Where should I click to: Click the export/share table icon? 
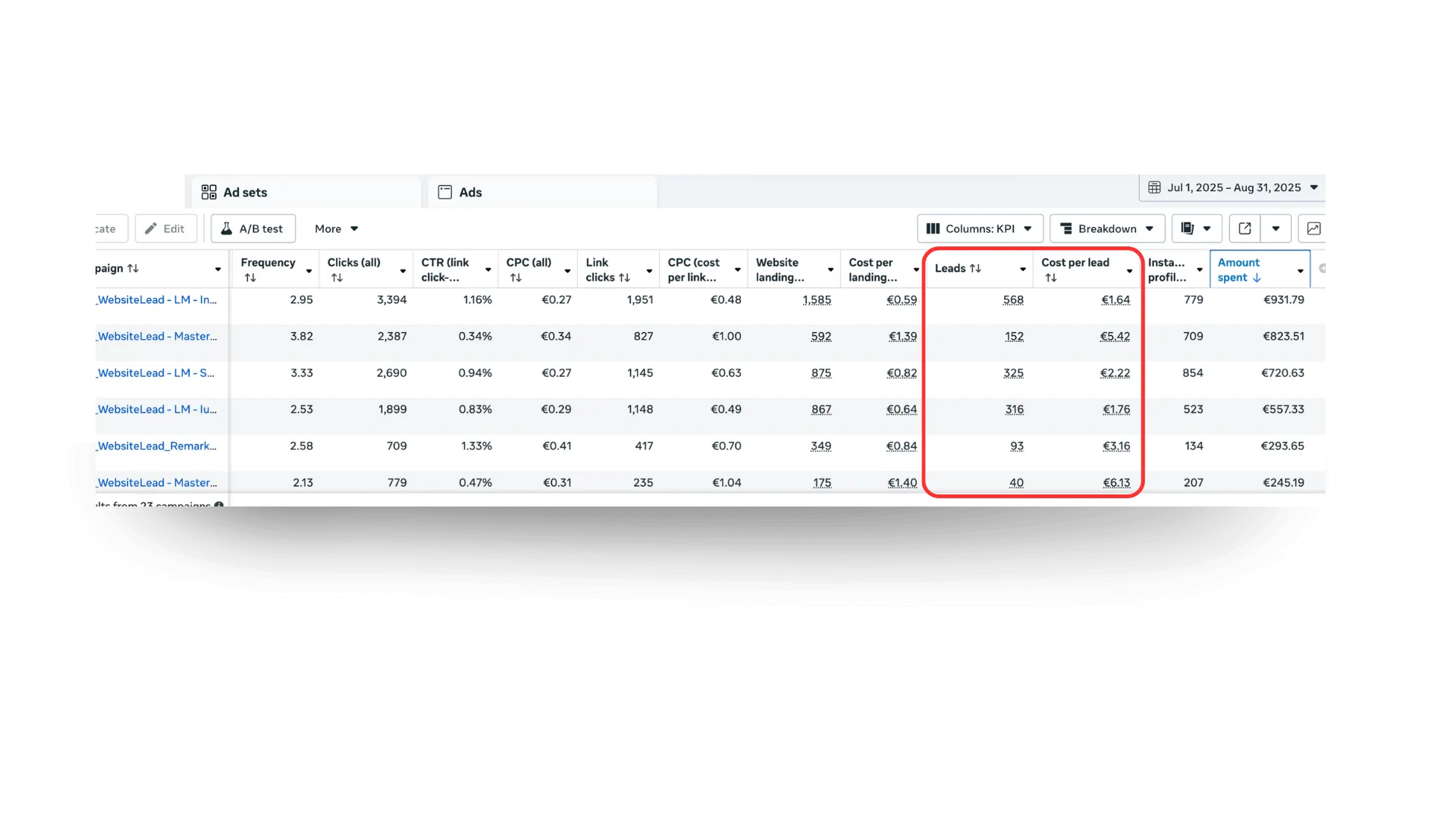point(1244,228)
